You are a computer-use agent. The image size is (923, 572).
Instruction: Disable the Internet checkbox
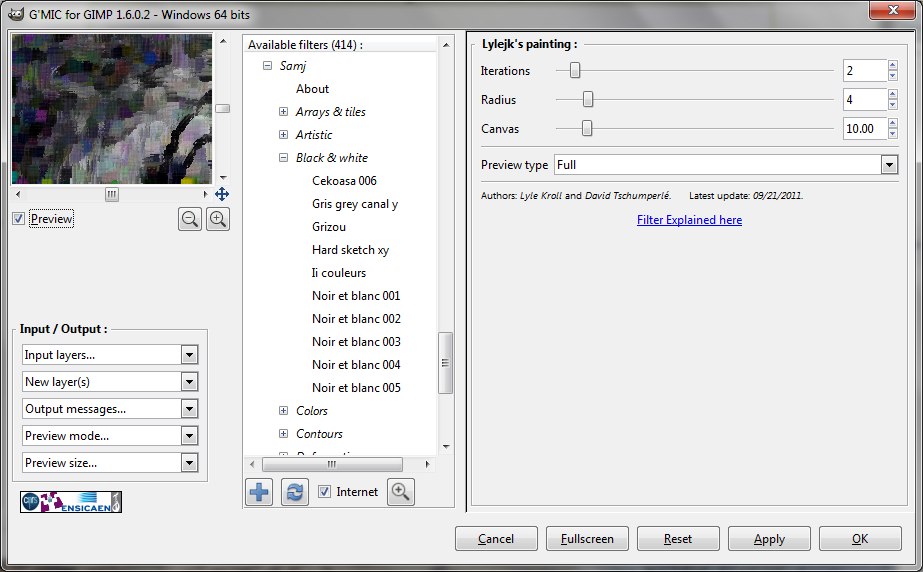pyautogui.click(x=324, y=491)
